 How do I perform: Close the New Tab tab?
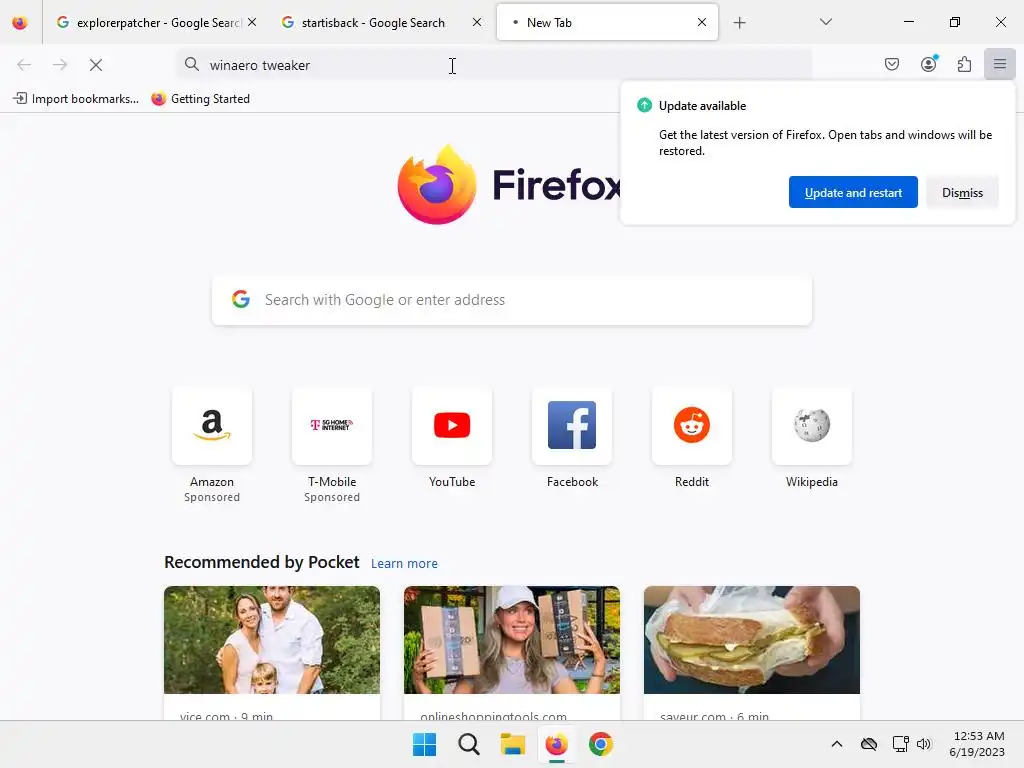(702, 23)
